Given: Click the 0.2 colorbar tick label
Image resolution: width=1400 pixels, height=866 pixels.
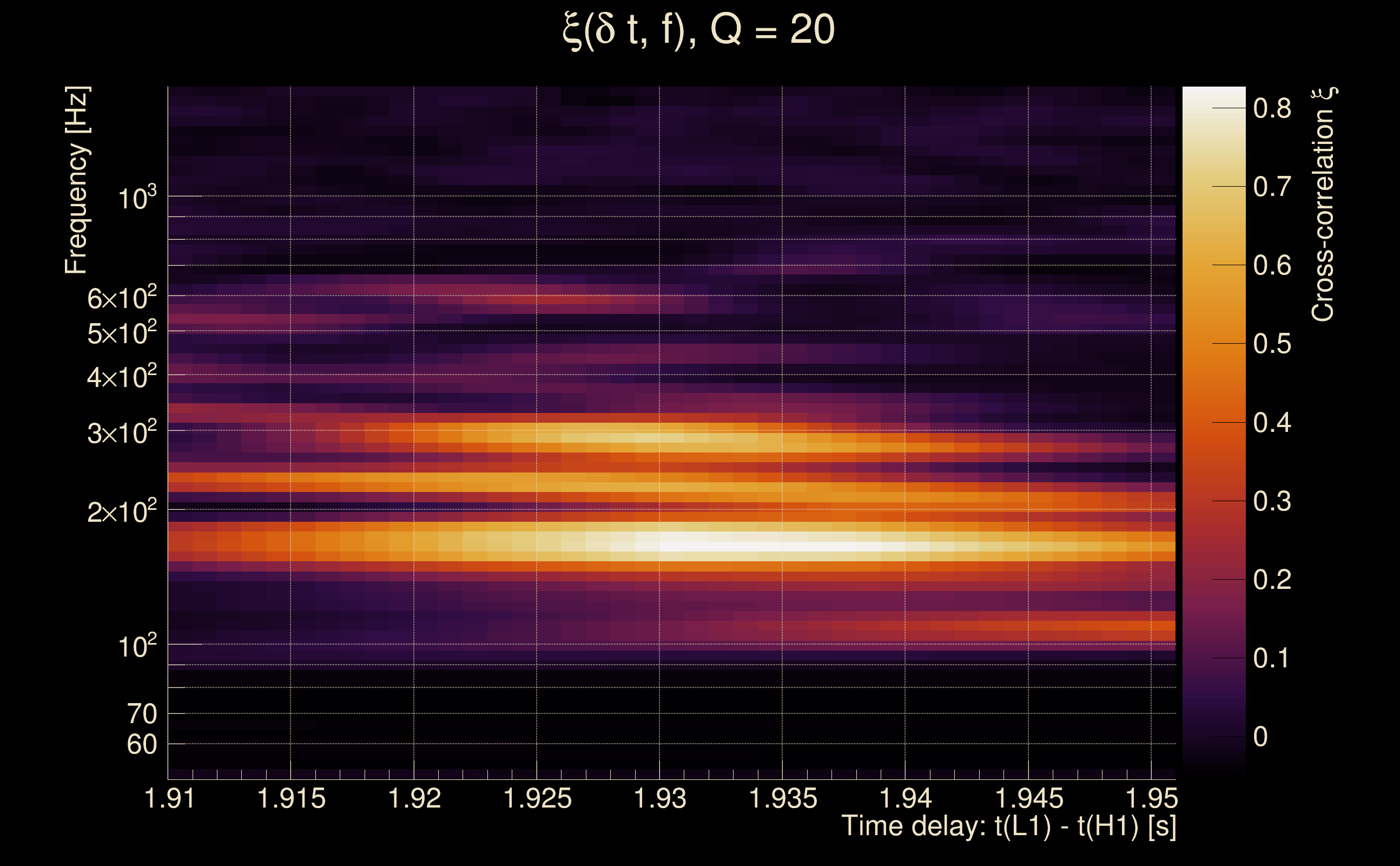Looking at the screenshot, I should coord(1272,580).
